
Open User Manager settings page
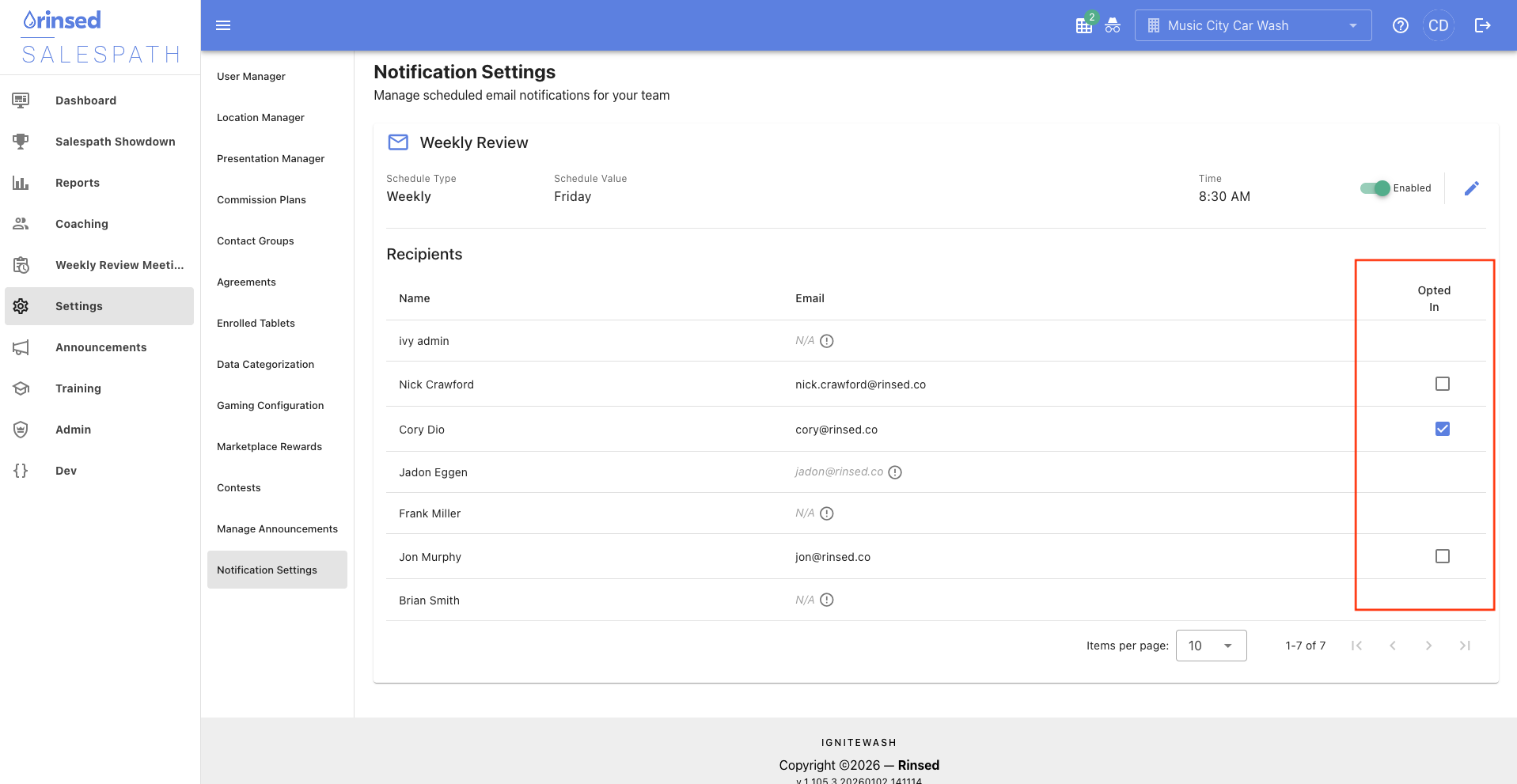click(277, 76)
